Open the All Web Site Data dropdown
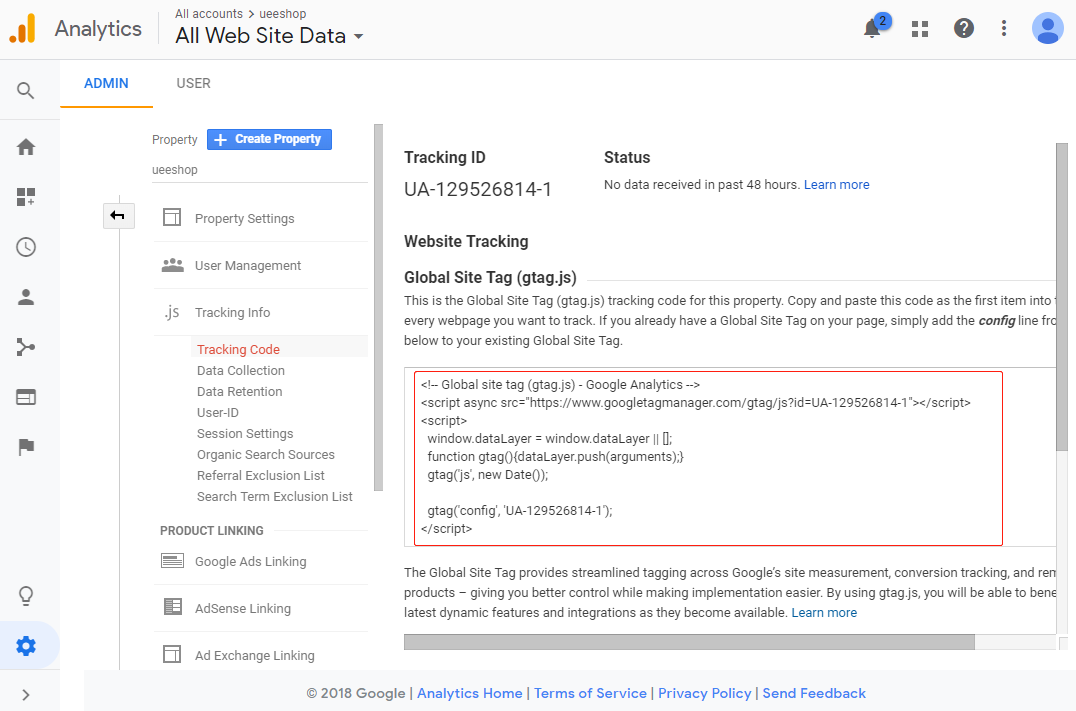 [269, 36]
